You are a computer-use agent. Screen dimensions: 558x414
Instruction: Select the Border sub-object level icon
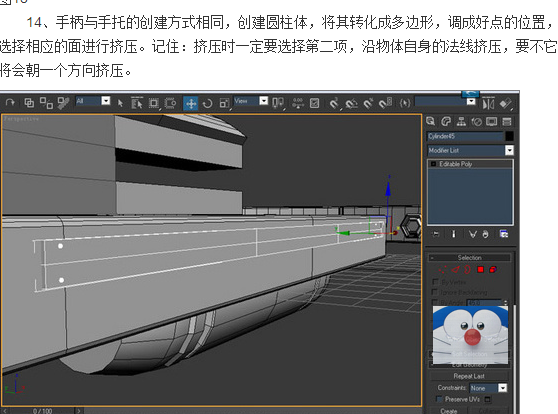[x=468, y=270]
